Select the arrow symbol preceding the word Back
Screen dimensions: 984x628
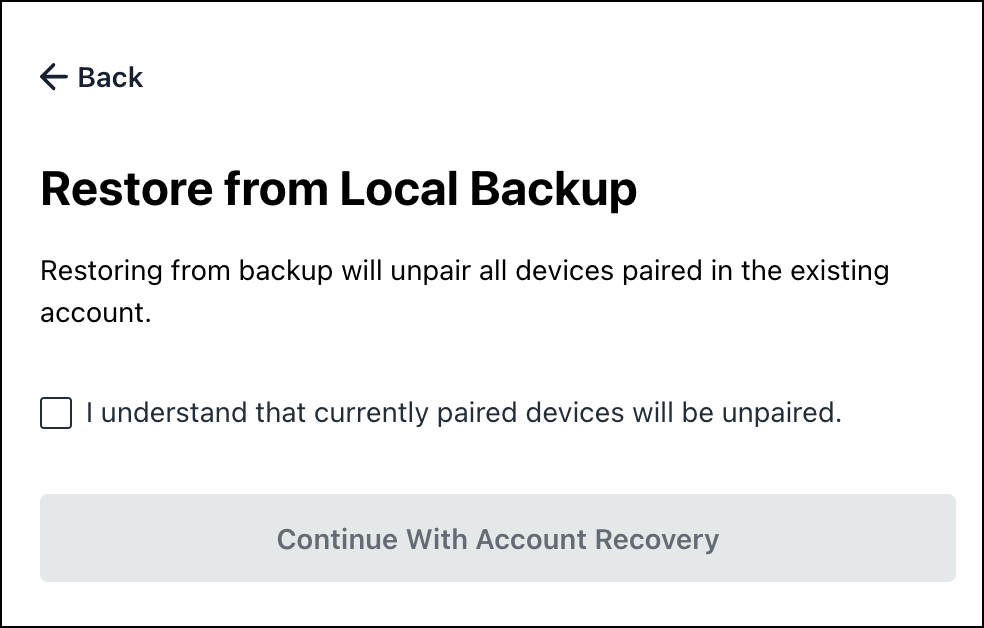pyautogui.click(x=52, y=77)
